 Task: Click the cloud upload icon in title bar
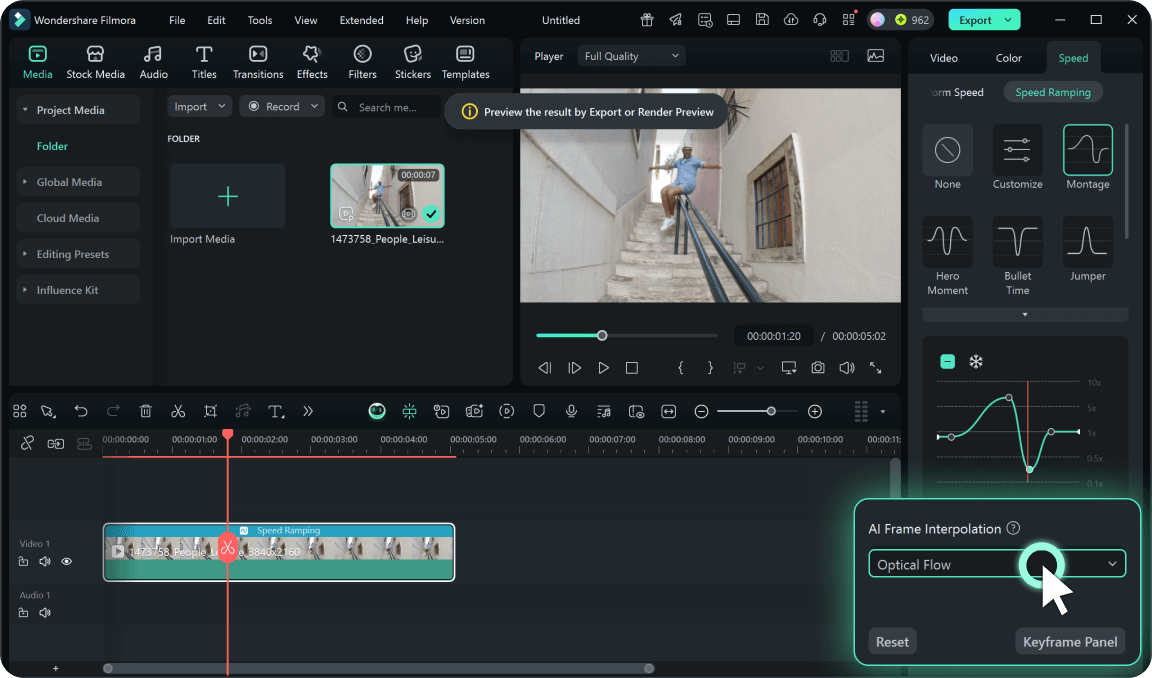pos(791,20)
